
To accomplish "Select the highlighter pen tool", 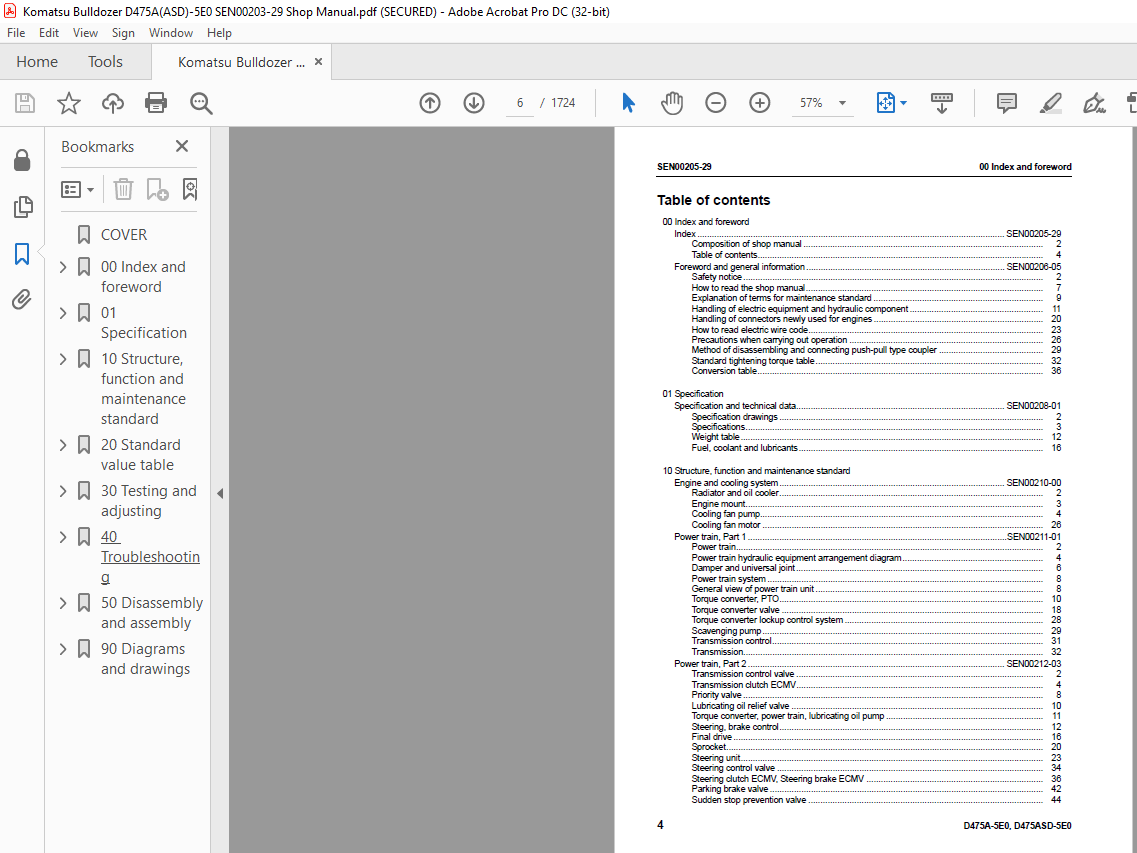I will click(1050, 103).
